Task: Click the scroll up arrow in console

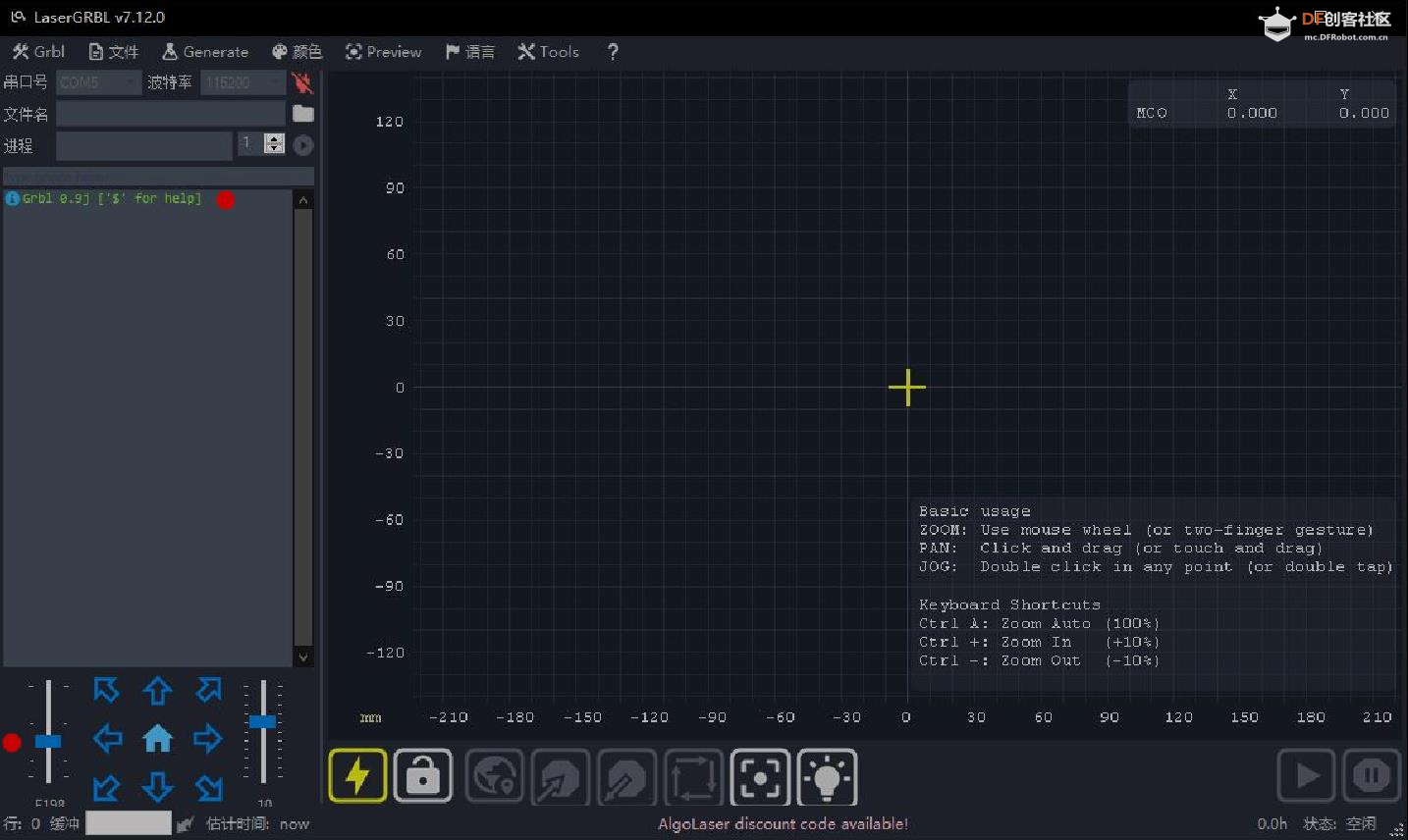Action: click(303, 200)
